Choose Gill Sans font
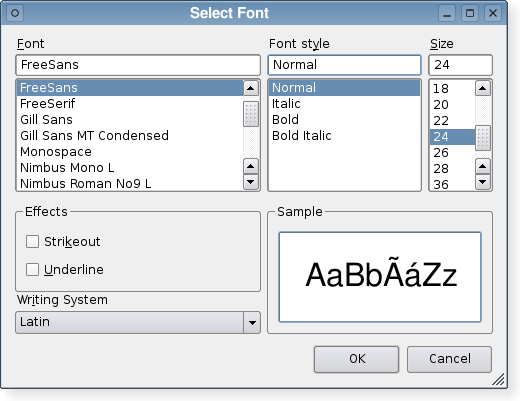The height and width of the screenshot is (401, 520). tap(130, 120)
